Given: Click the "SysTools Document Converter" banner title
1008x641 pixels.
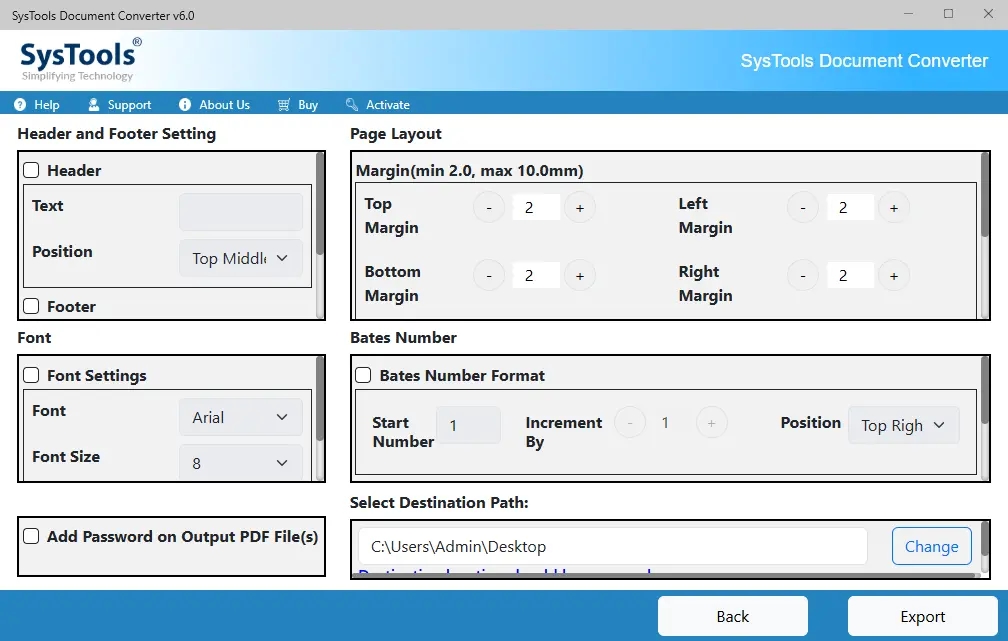Looking at the screenshot, I should click(x=865, y=61).
